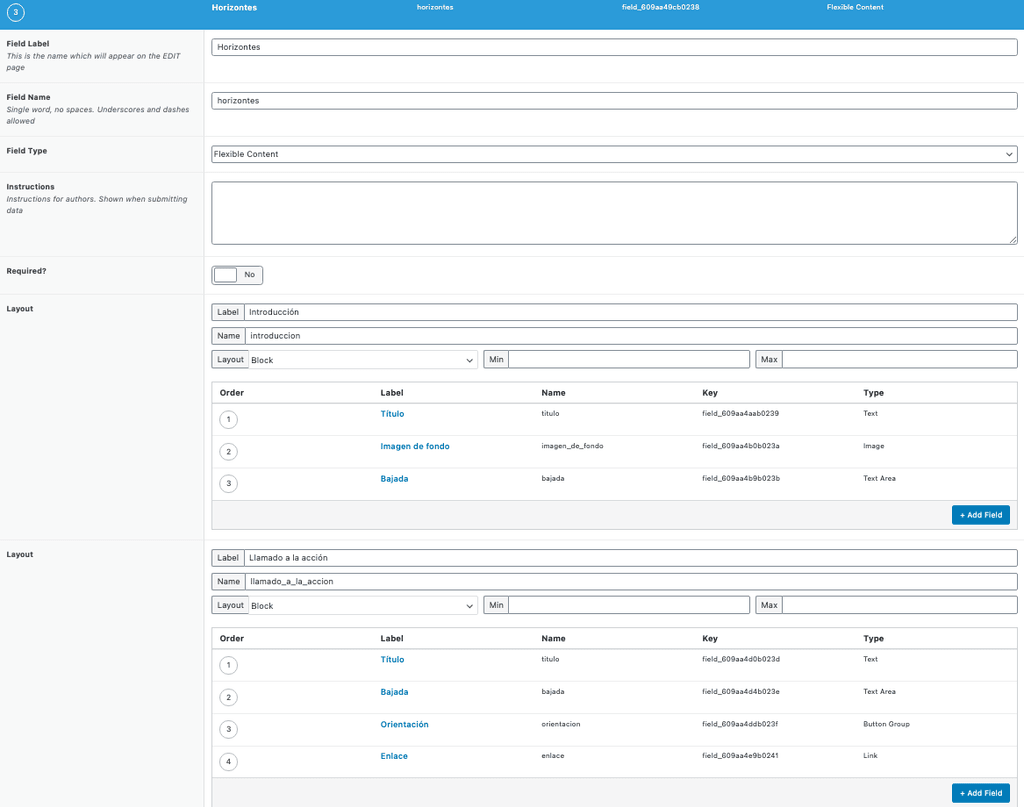Click inside the empty Instructions text area
Image resolution: width=1024 pixels, height=807 pixels.
pos(612,212)
